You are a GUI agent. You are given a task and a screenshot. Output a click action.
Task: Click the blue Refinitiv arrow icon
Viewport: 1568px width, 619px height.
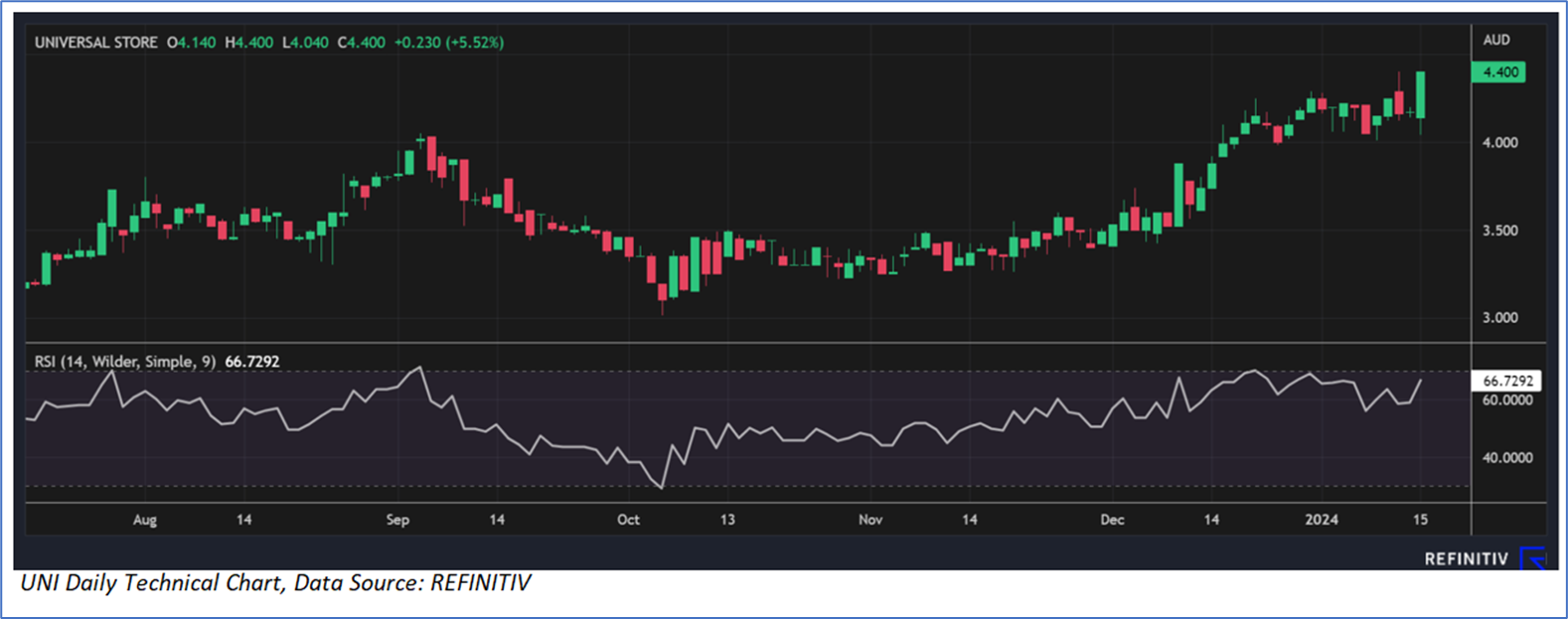click(1533, 558)
